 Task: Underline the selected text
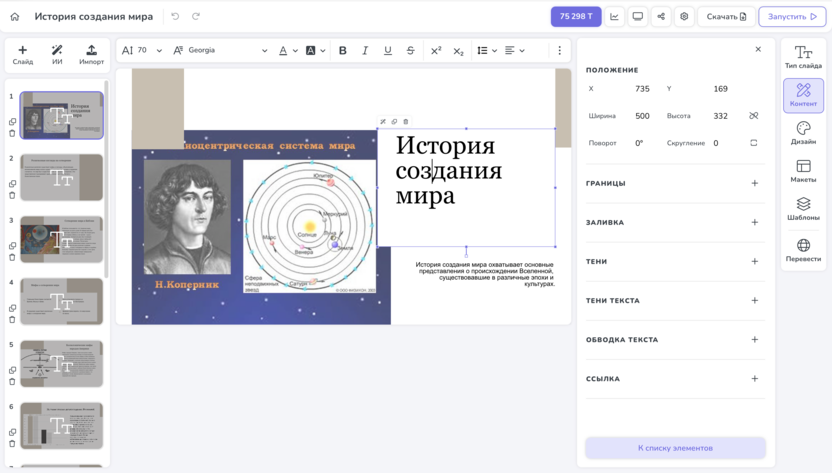point(388,50)
